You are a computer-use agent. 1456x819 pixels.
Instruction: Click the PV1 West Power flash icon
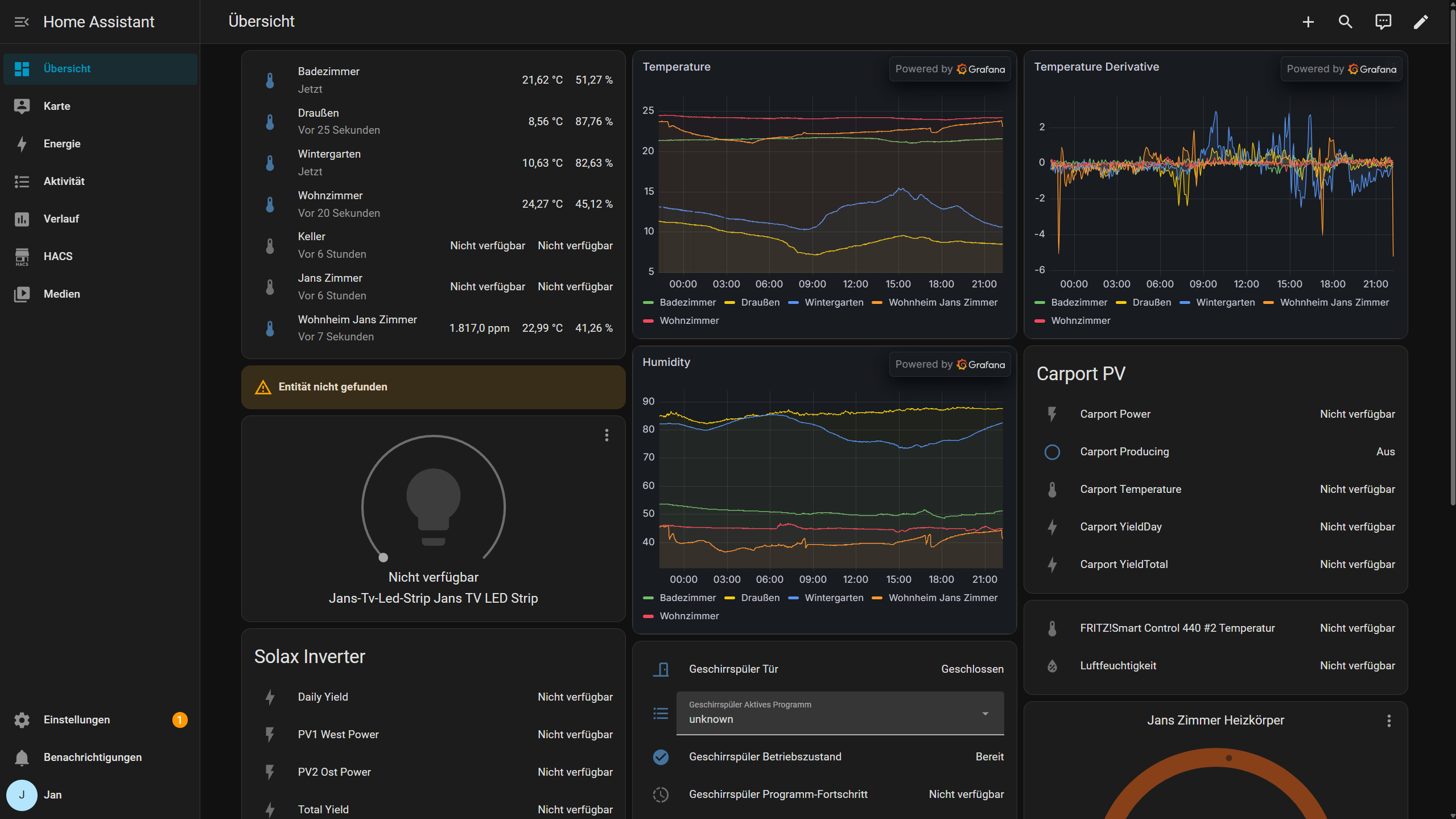click(x=270, y=735)
